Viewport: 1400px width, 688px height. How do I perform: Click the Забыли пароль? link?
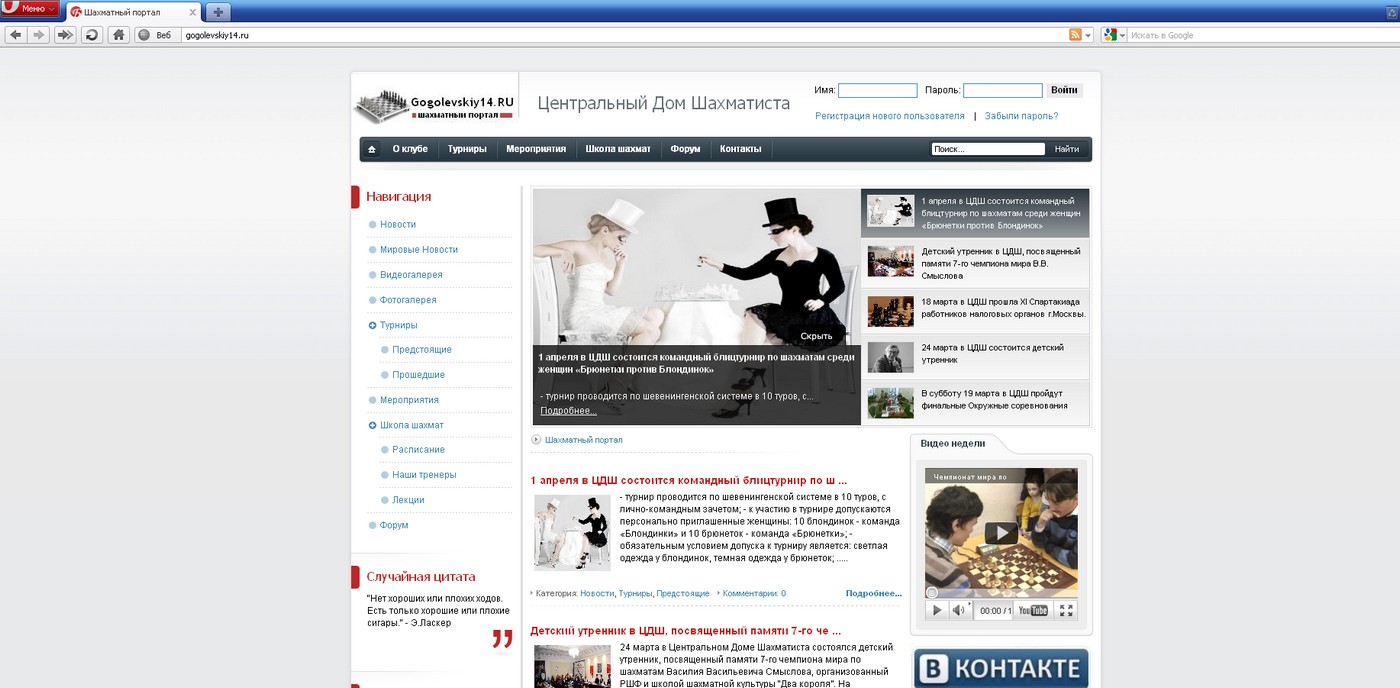point(1021,116)
